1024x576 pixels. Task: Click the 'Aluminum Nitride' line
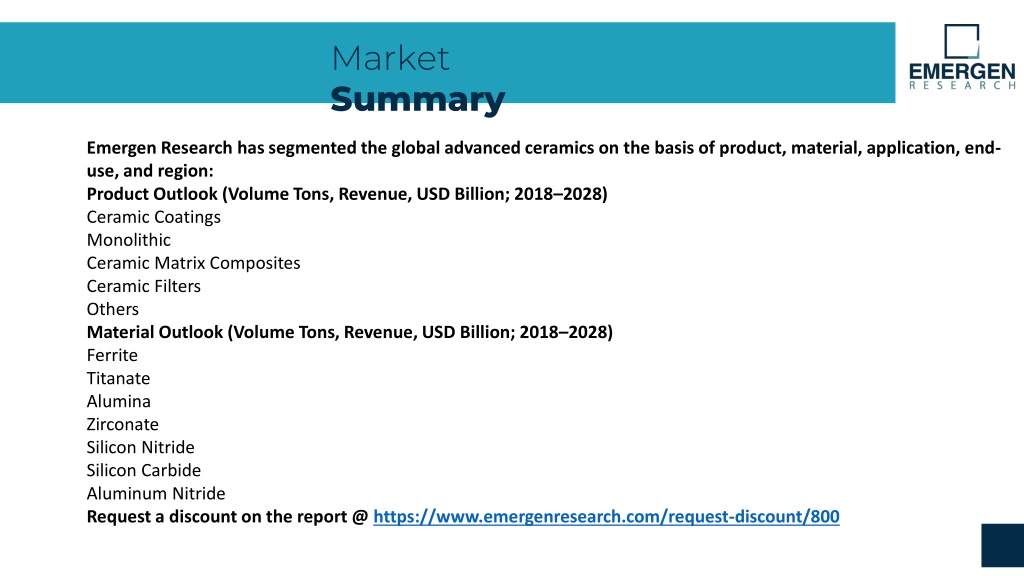(156, 494)
